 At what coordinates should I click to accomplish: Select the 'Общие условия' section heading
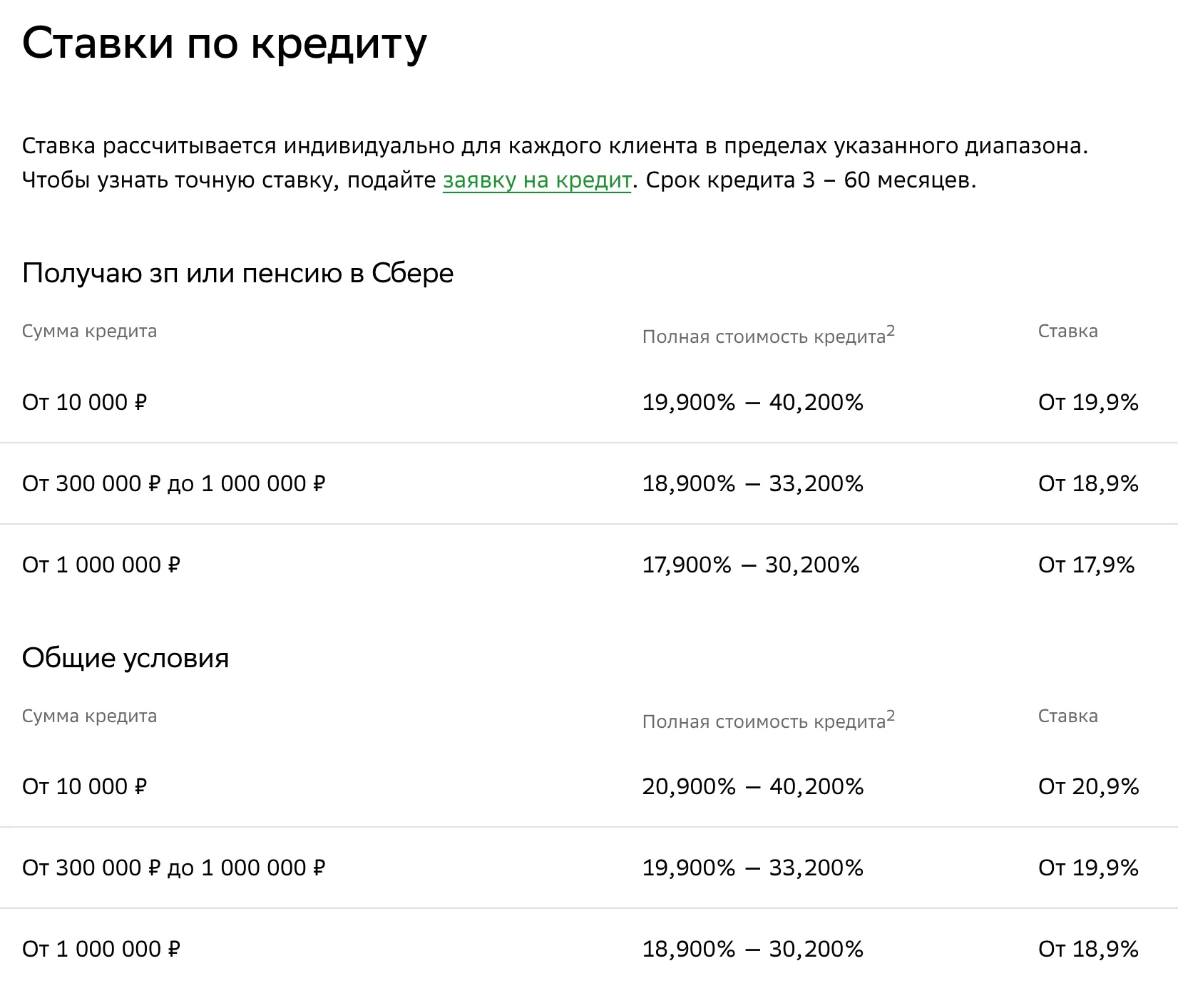click(x=126, y=658)
